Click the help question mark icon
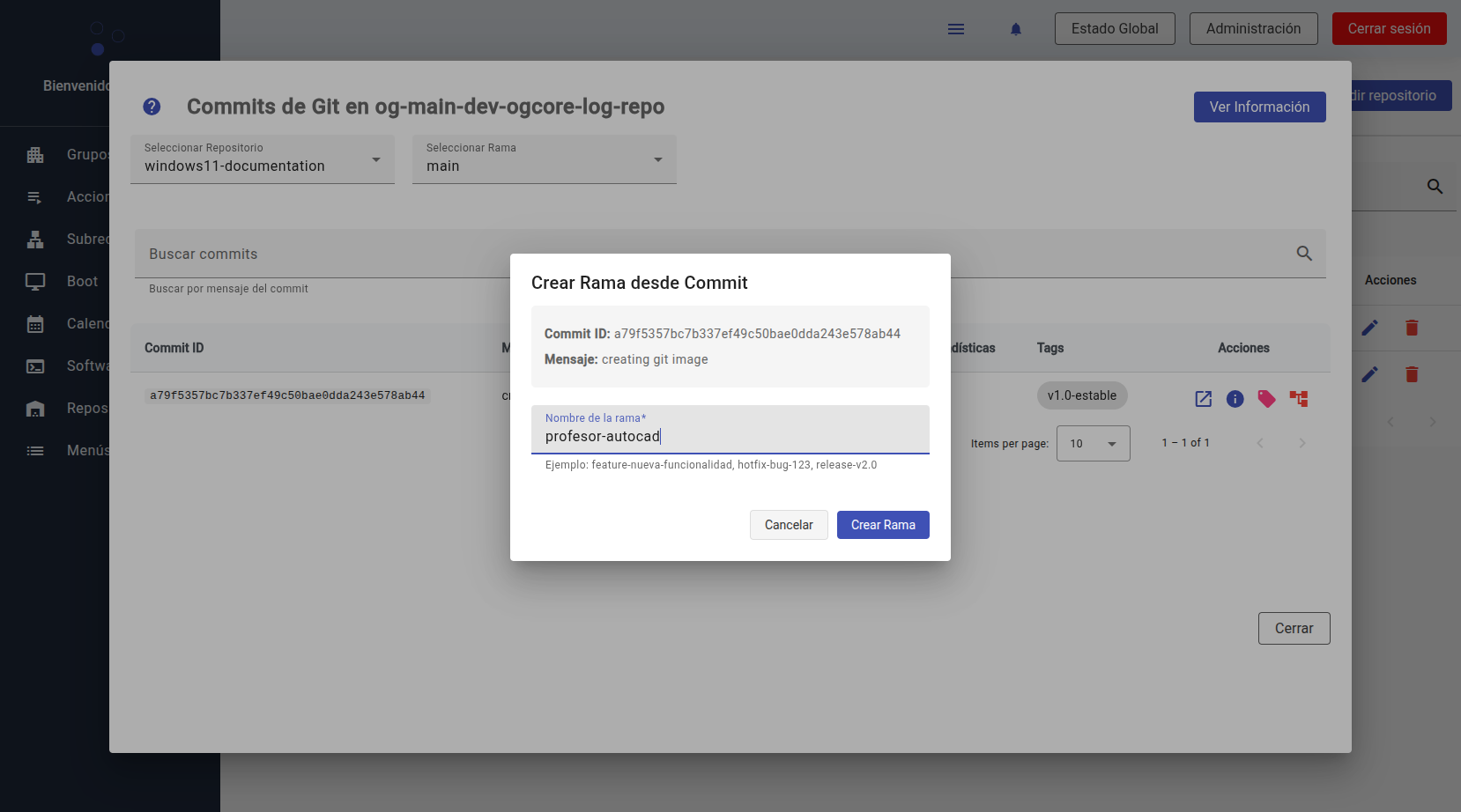 tap(152, 107)
